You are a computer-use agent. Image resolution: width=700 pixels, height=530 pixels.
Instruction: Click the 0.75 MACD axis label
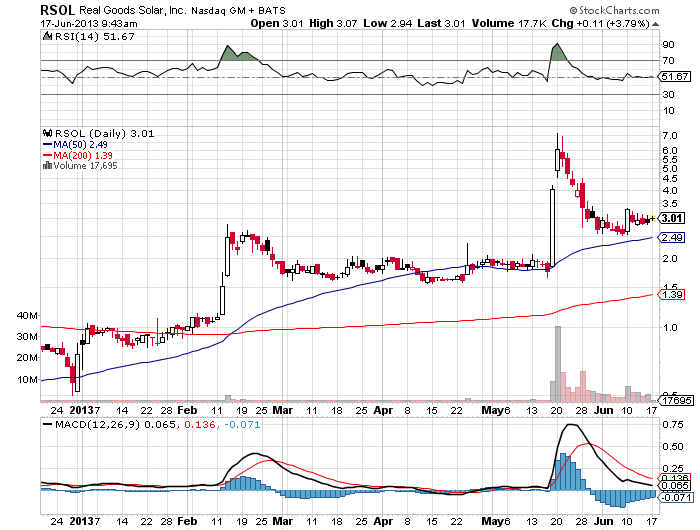point(673,425)
